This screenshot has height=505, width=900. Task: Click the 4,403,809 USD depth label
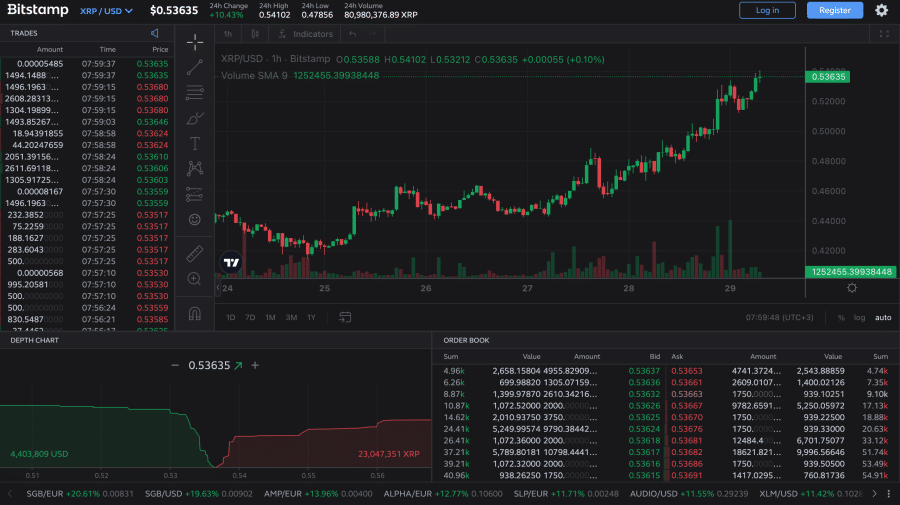click(x=39, y=454)
